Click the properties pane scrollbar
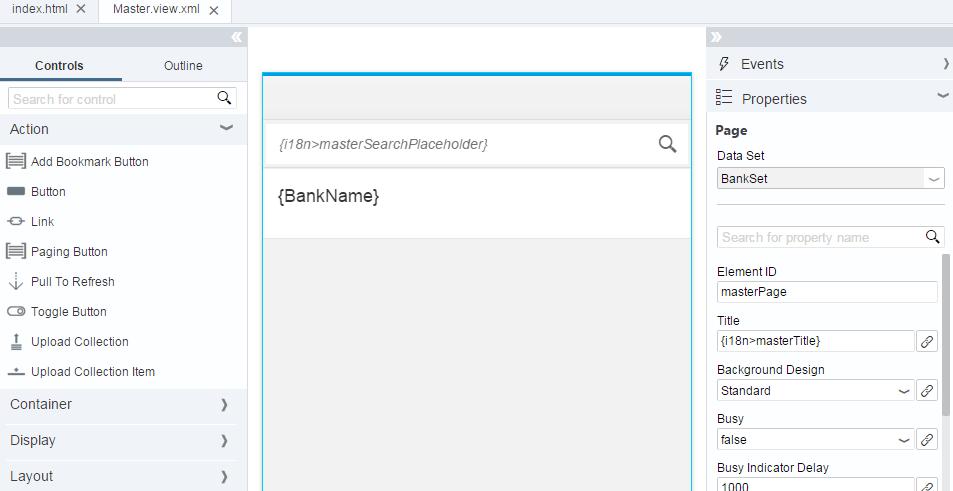This screenshot has height=491, width=953. coord(945,335)
